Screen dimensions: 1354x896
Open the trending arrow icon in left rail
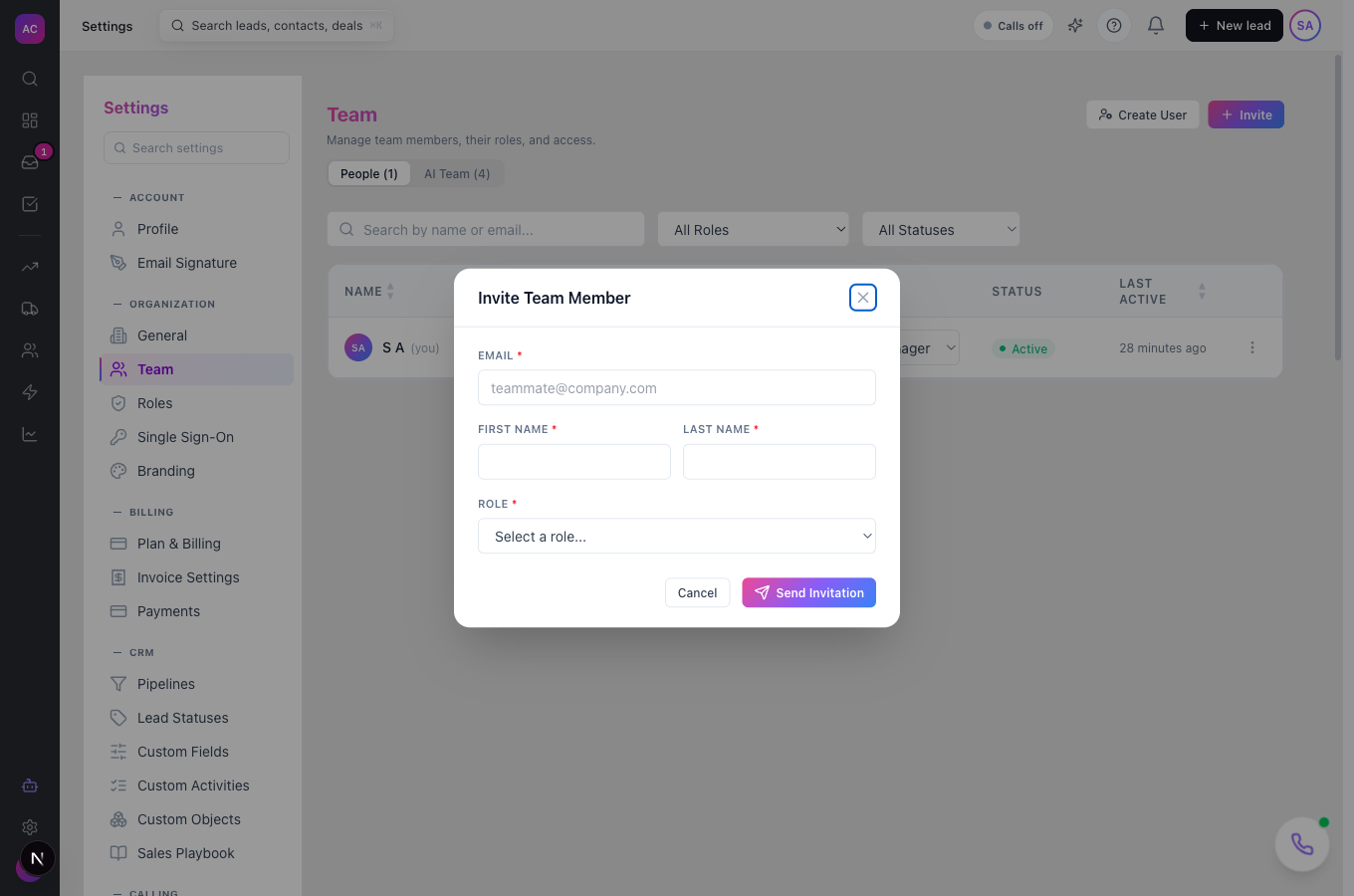point(30,267)
